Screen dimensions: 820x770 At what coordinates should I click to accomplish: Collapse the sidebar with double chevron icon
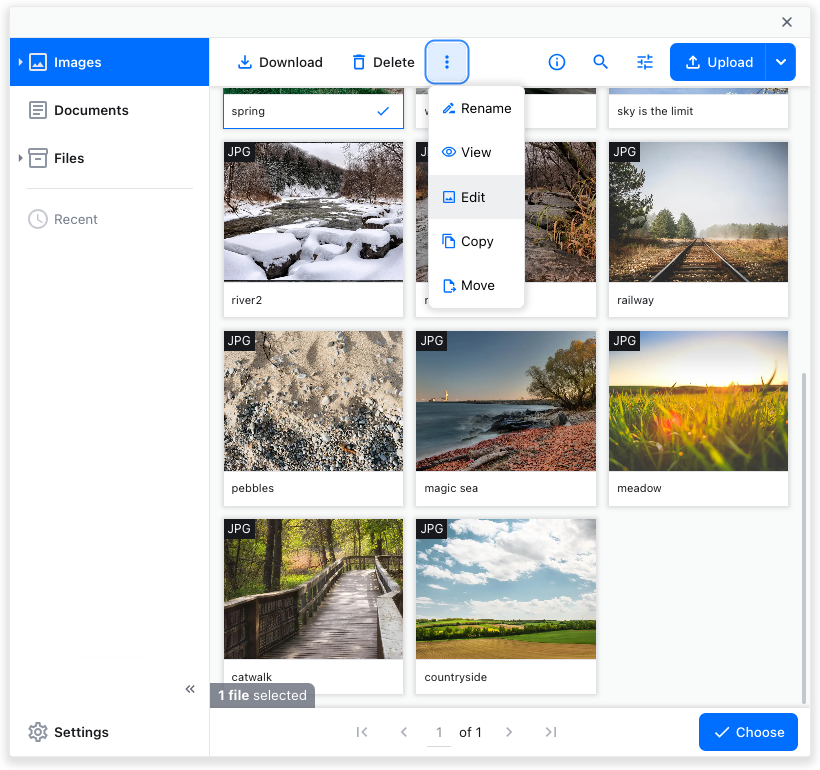click(190, 689)
